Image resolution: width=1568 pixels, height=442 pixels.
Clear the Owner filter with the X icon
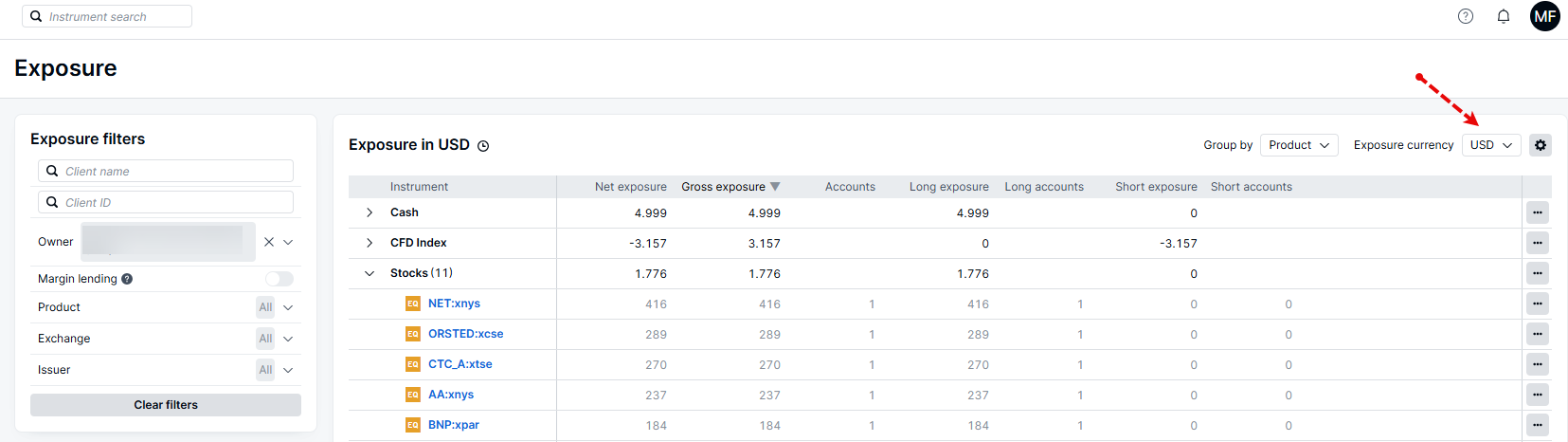[269, 242]
